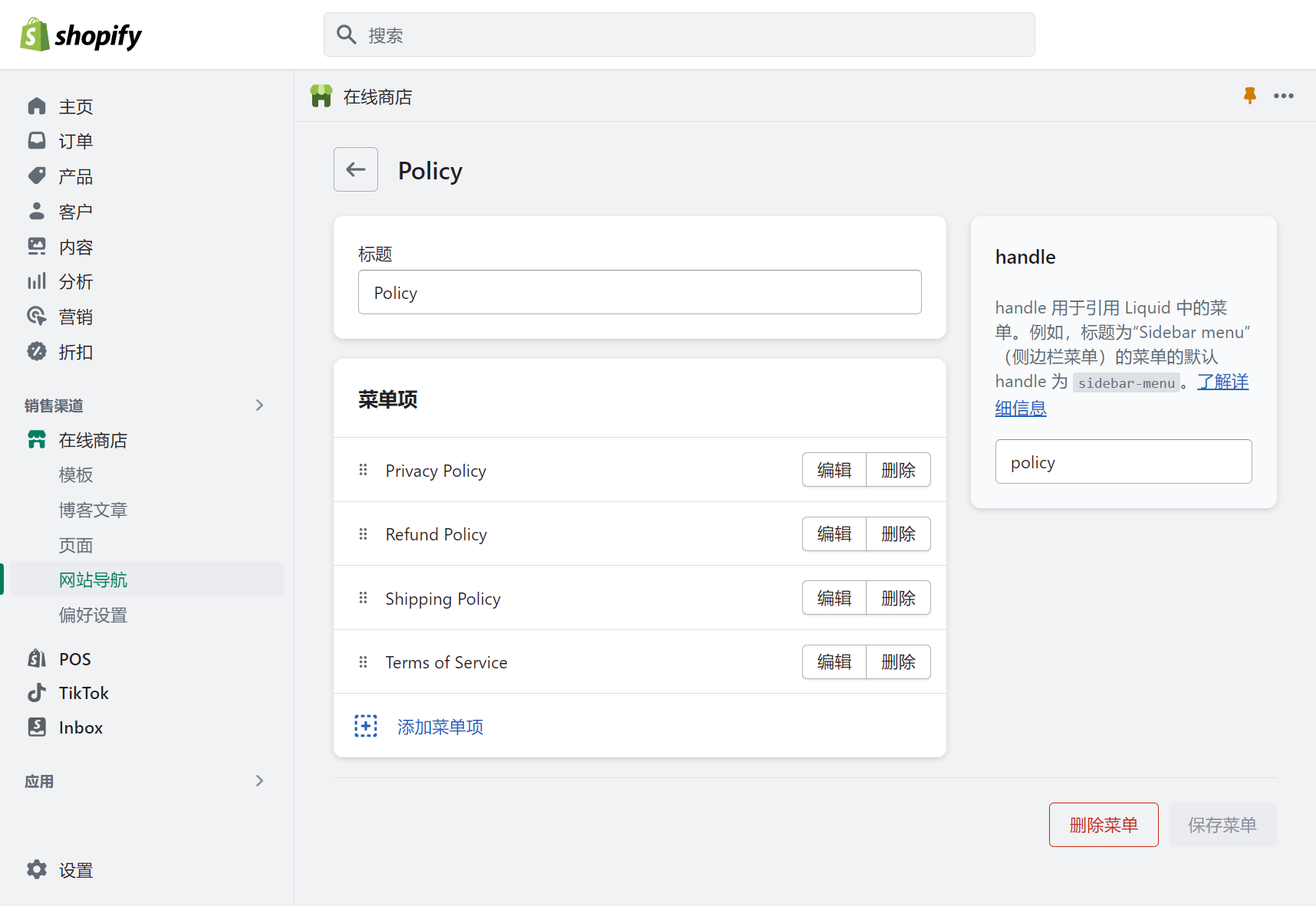Screen dimensions: 1316x906
Task: Edit the Terms of Service item
Action: pyautogui.click(x=834, y=662)
